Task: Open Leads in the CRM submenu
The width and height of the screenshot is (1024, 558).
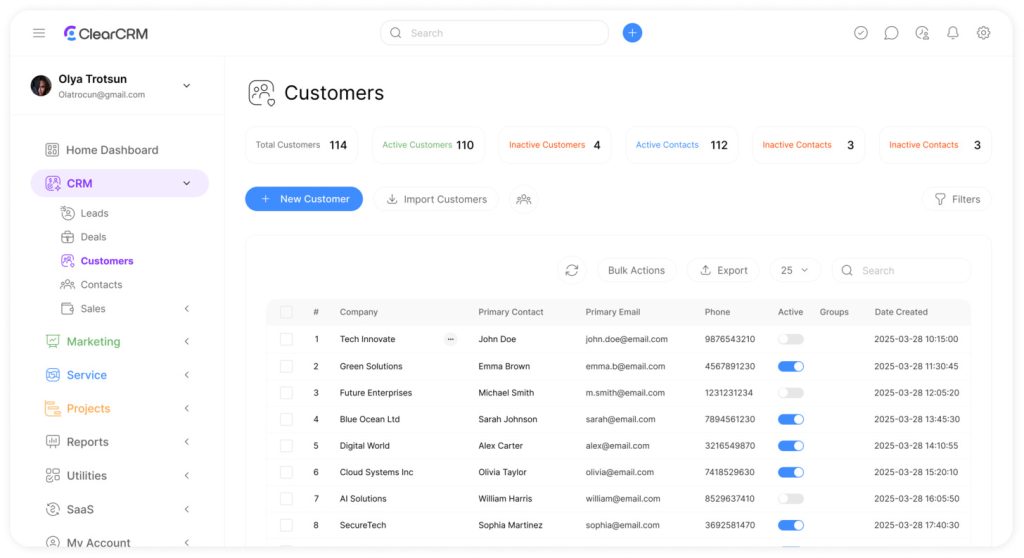Action: (x=94, y=213)
